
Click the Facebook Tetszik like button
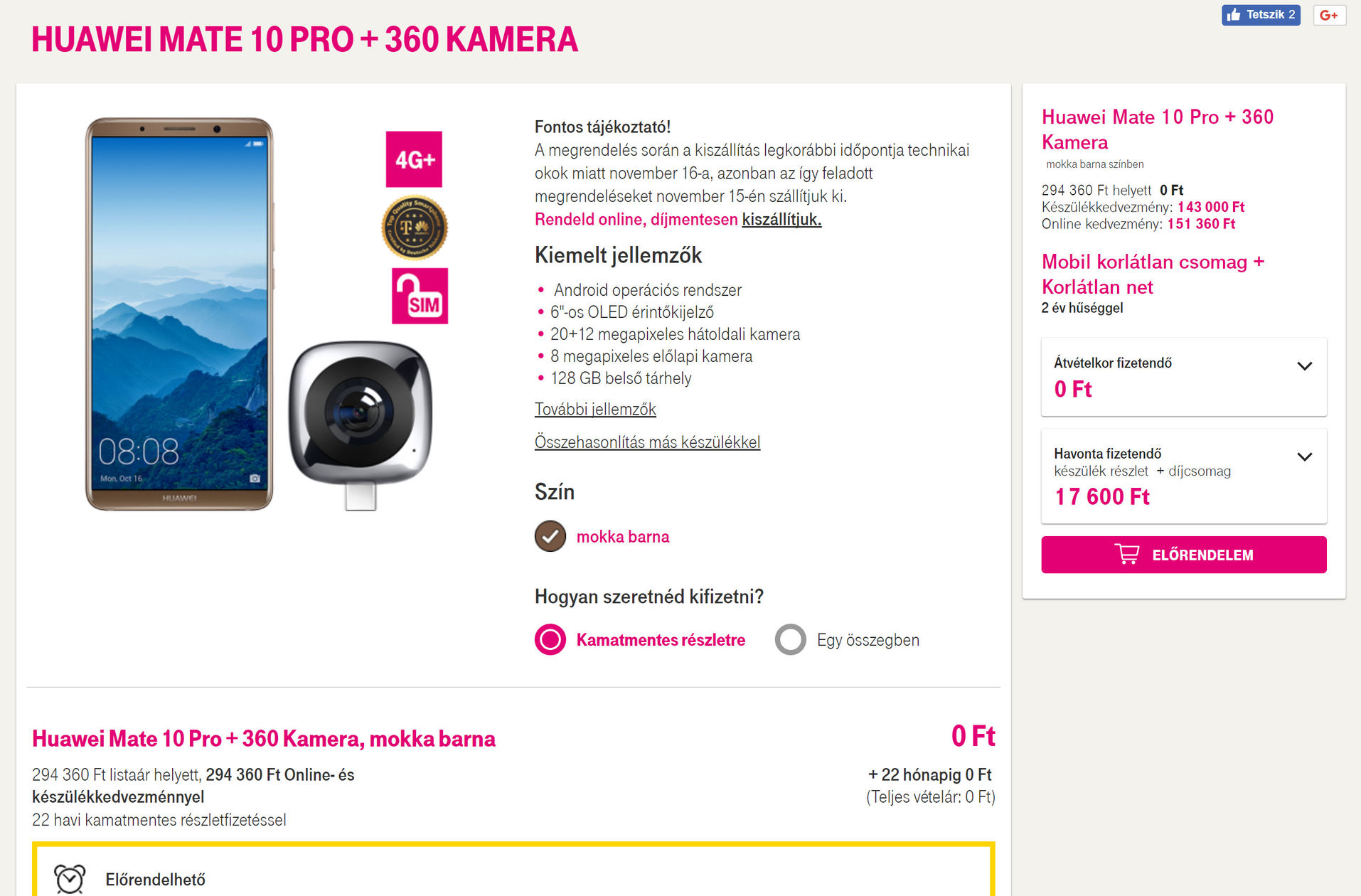click(1261, 14)
